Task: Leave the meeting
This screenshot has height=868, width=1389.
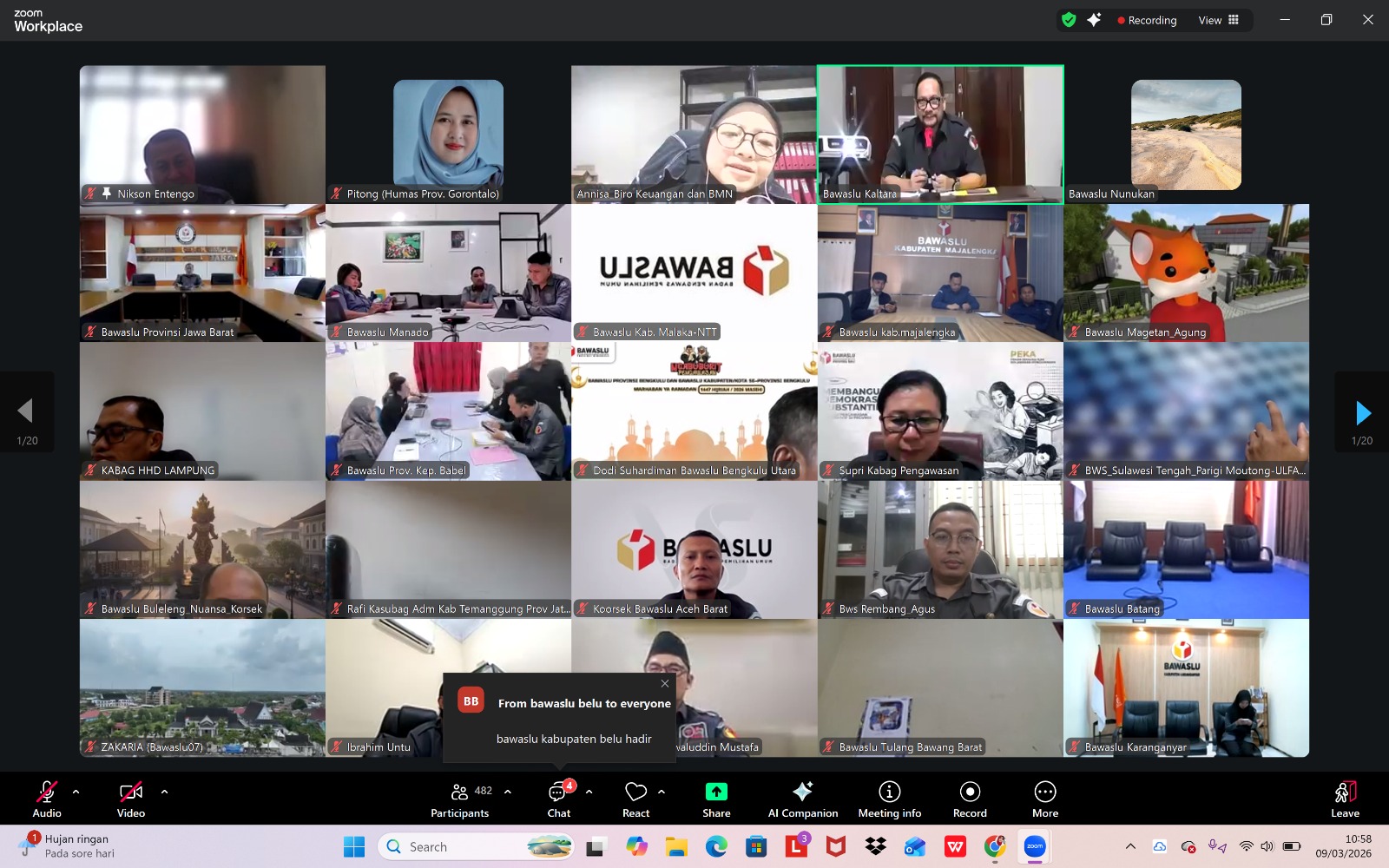Action: 1345,799
